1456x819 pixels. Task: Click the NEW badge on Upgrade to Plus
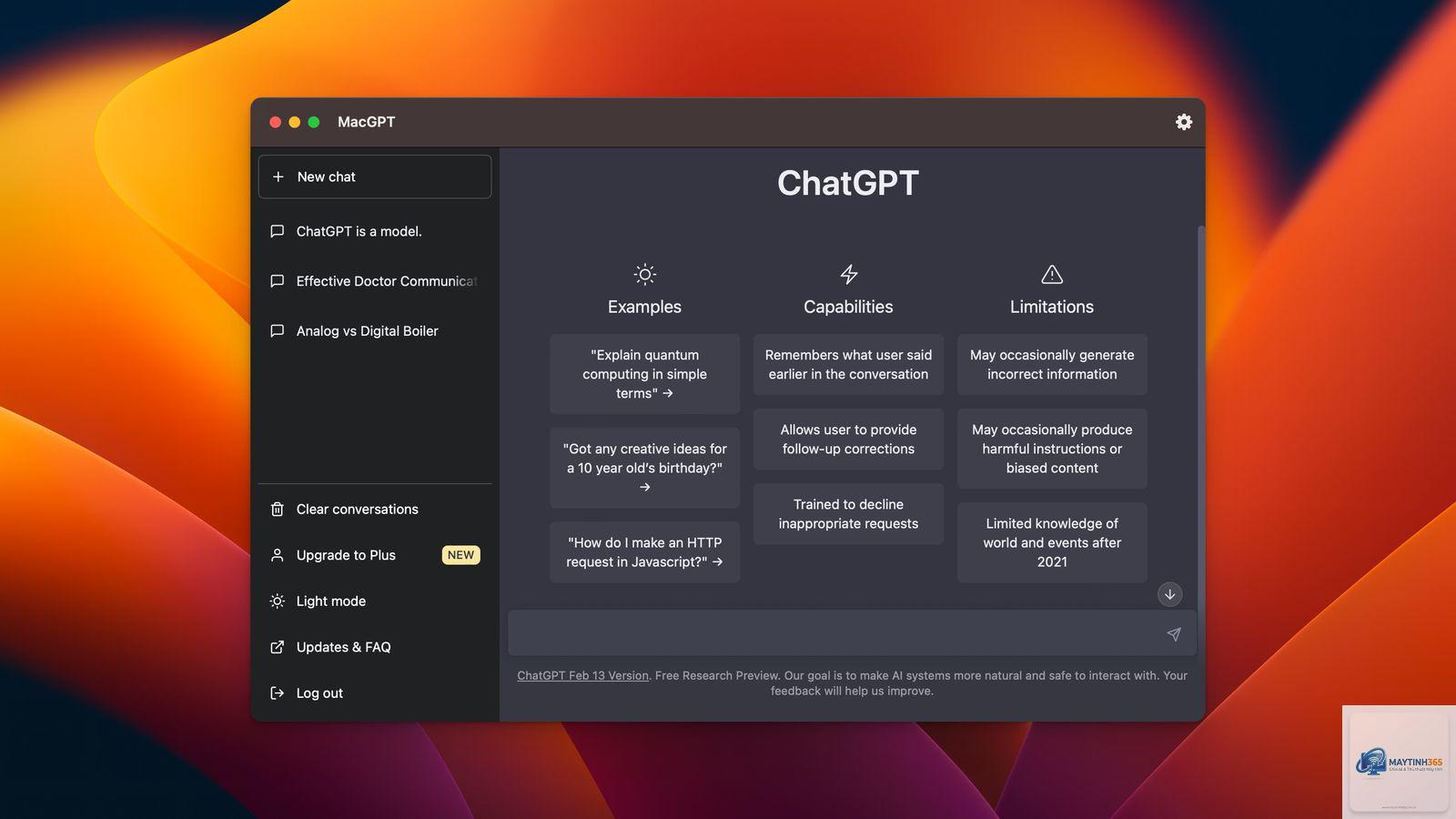pos(460,555)
